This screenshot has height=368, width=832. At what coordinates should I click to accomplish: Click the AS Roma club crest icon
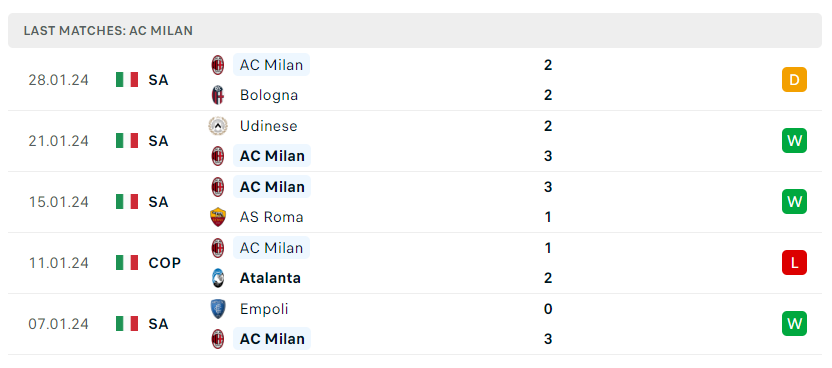click(x=218, y=217)
